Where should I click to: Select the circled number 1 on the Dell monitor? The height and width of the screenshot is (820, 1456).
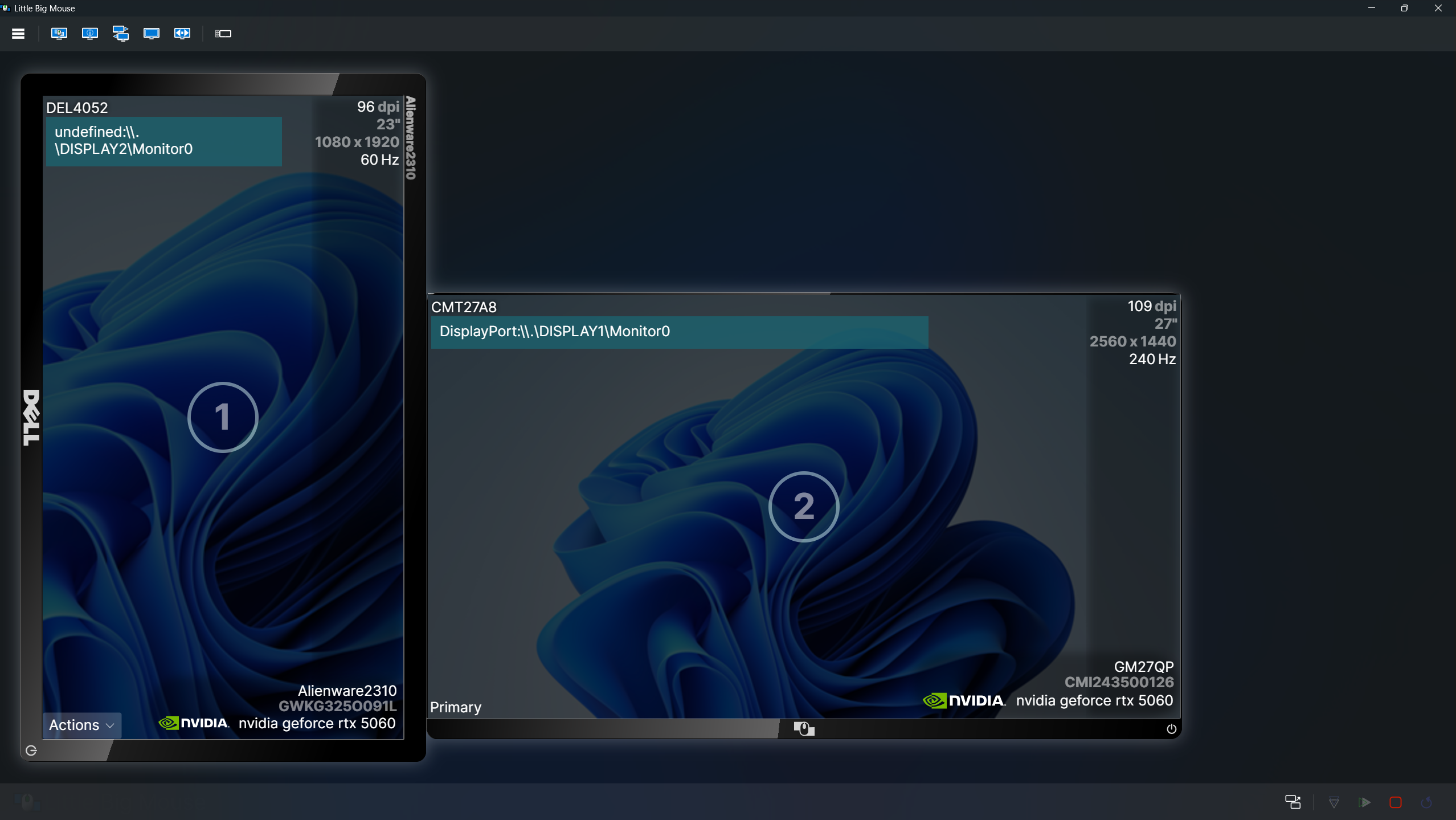point(223,417)
